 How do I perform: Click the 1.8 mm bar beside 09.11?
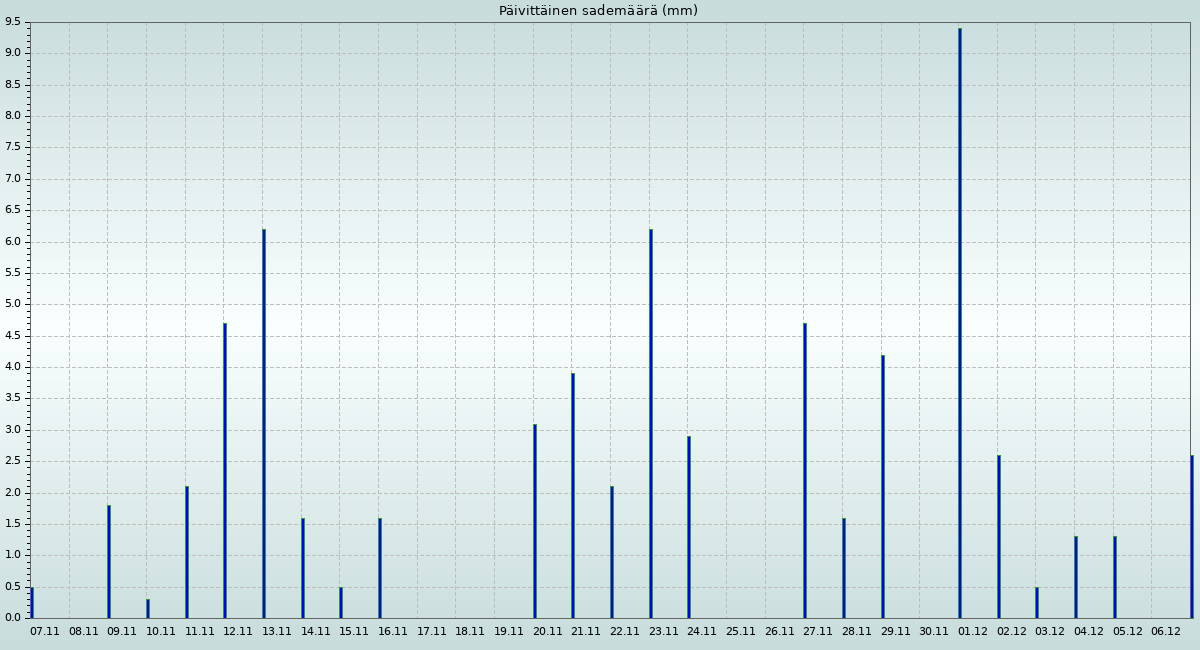109,561
